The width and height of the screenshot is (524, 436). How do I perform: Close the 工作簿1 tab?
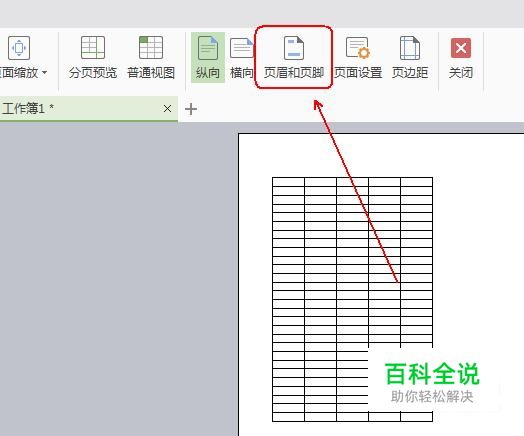click(x=167, y=109)
